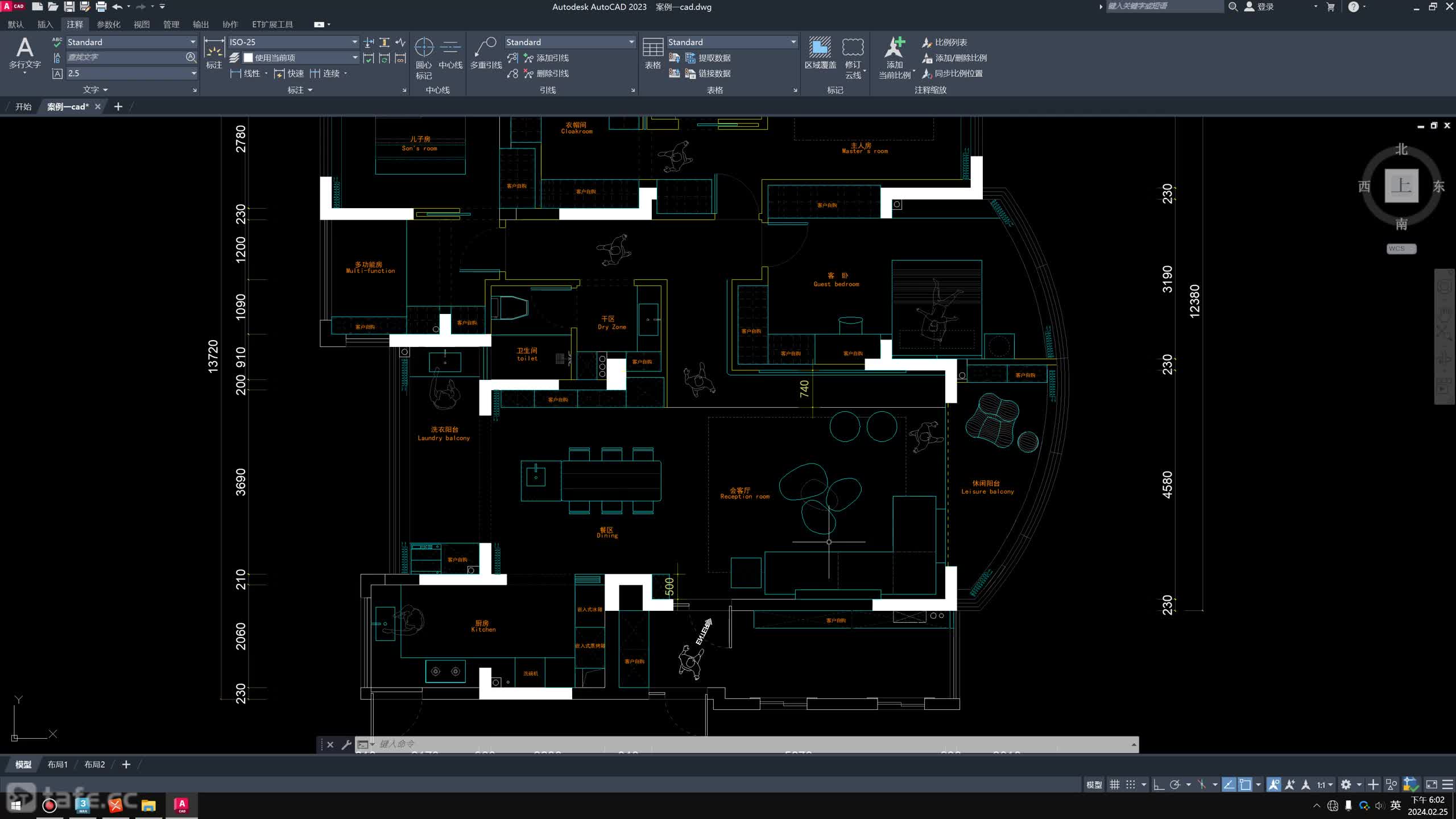Click 登录 sign-in link
Screen dimensions: 1456x819
pyautogui.click(x=1259, y=7)
